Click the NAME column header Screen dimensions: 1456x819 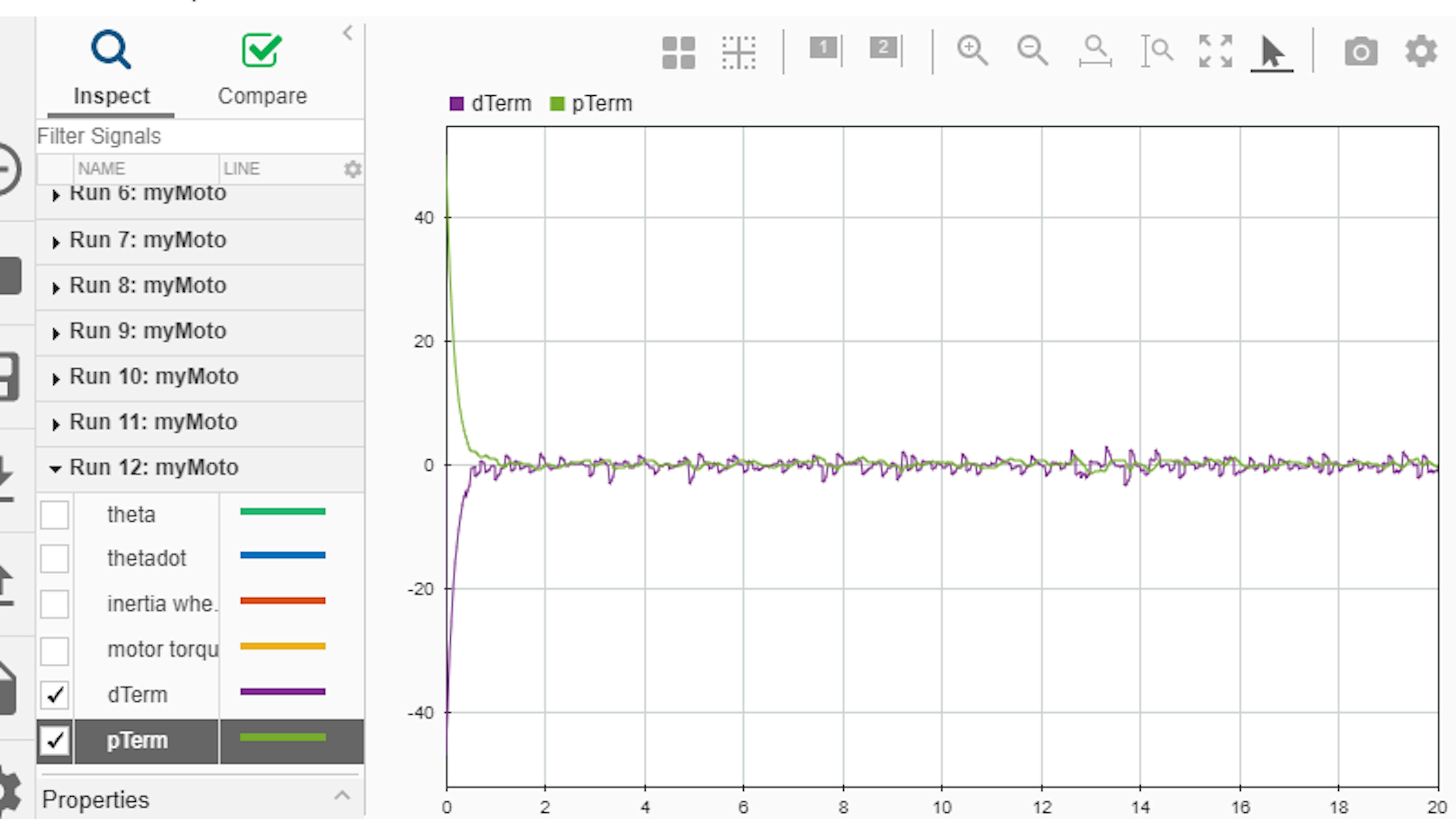[146, 168]
